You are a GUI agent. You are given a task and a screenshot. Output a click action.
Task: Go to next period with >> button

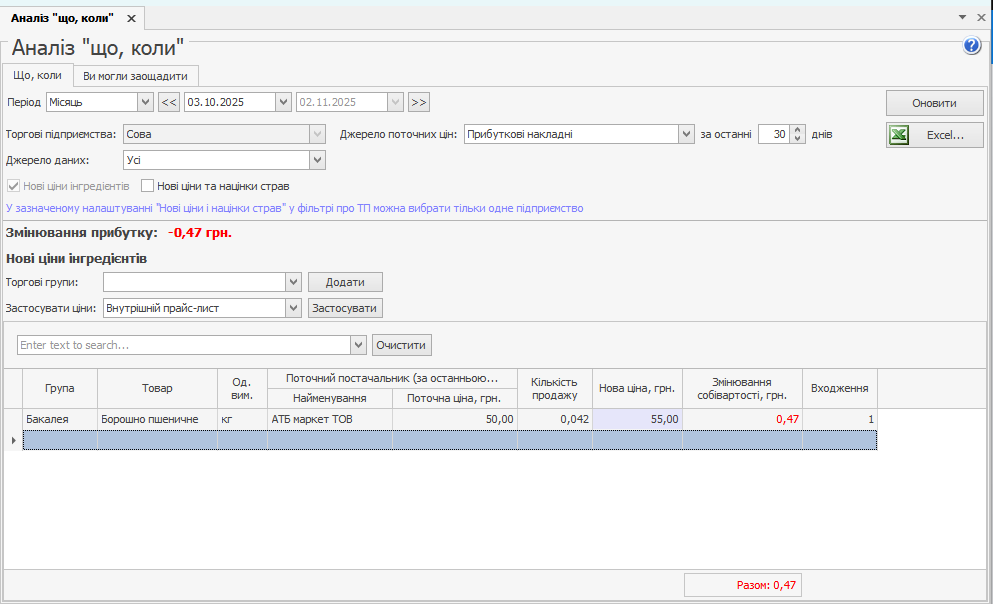click(x=419, y=102)
